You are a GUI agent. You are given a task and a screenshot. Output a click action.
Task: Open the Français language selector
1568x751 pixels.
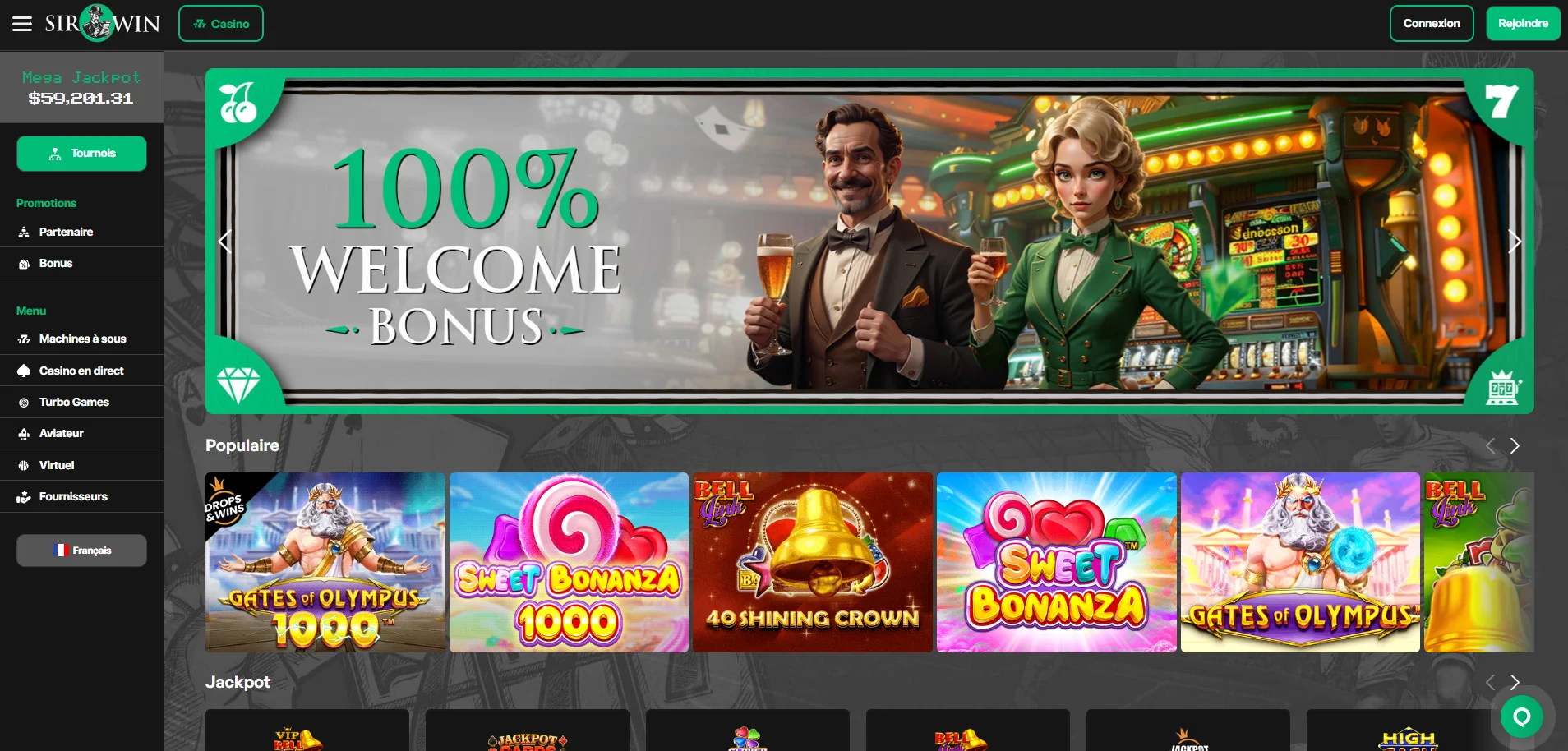click(x=81, y=551)
